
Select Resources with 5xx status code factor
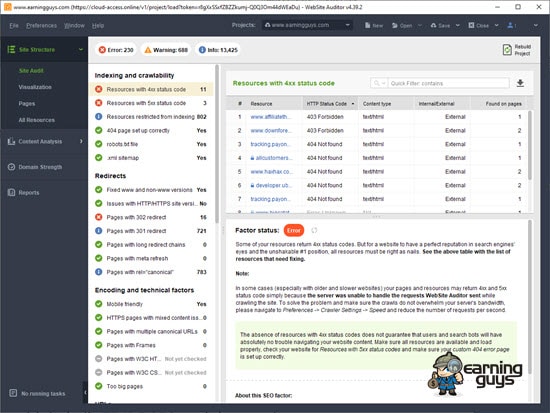[x=152, y=103]
